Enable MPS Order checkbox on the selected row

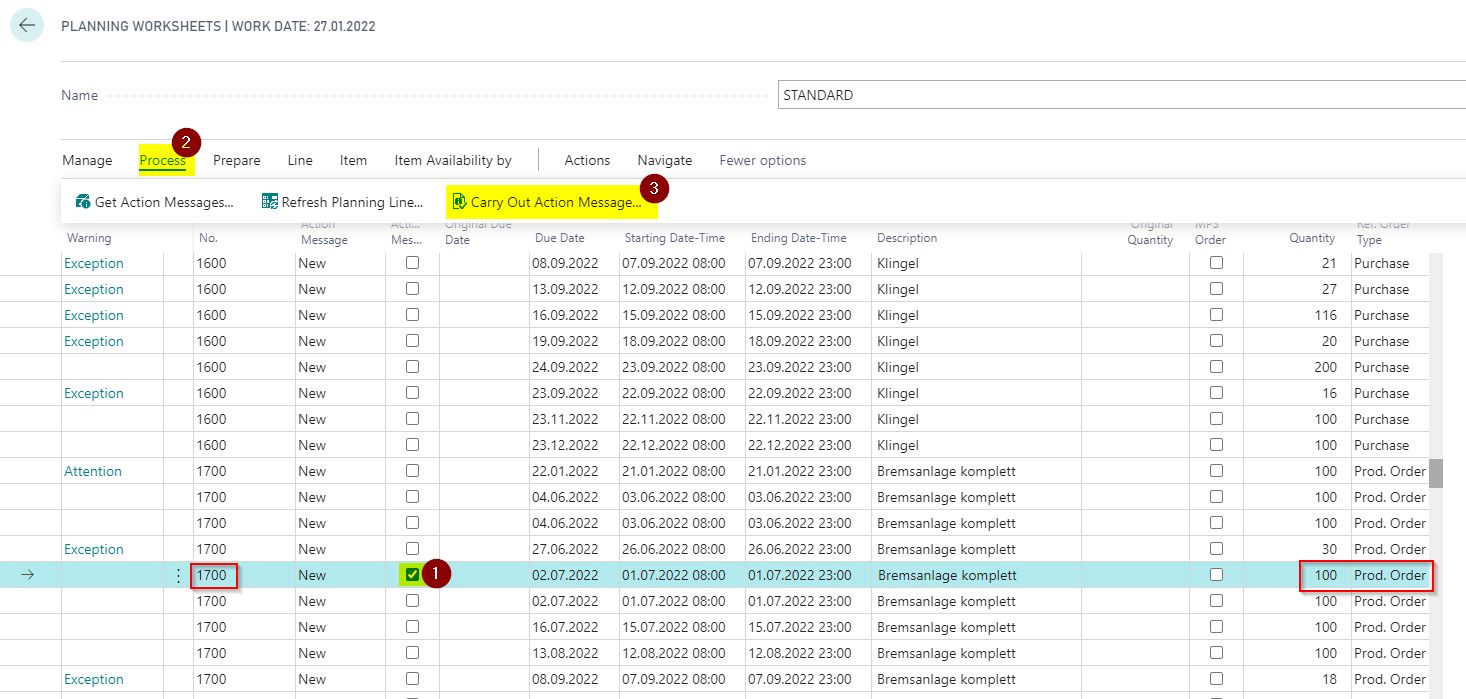[x=1216, y=575]
